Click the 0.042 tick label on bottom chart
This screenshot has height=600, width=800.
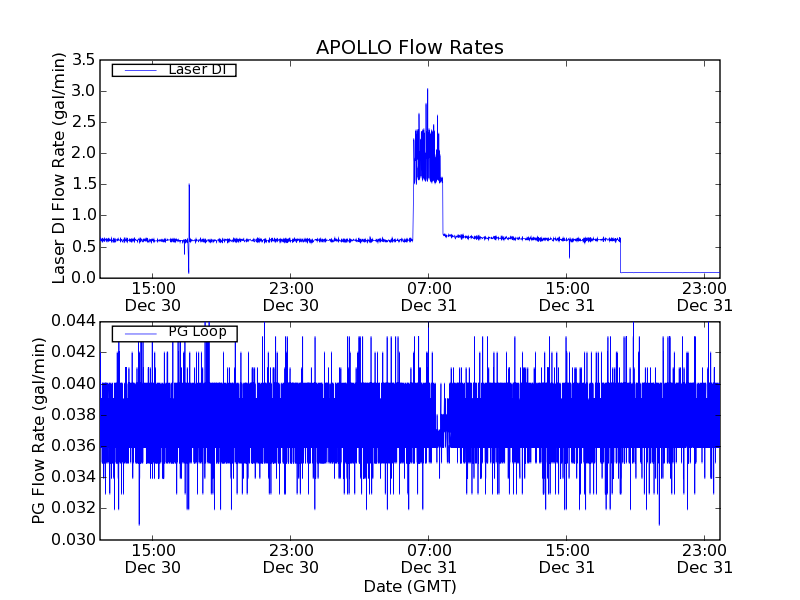click(73, 353)
